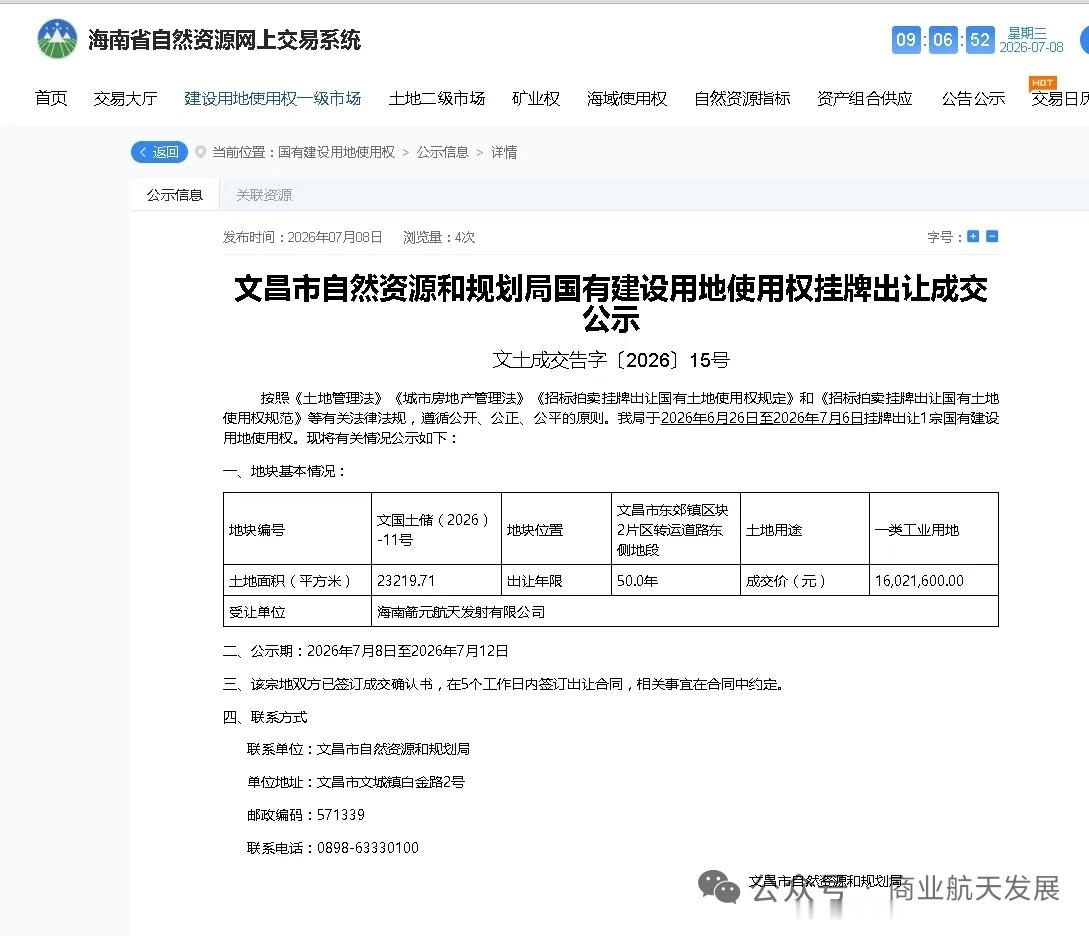1089x936 pixels.
Task: Decrease font size with minus icon
Action: click(x=992, y=237)
